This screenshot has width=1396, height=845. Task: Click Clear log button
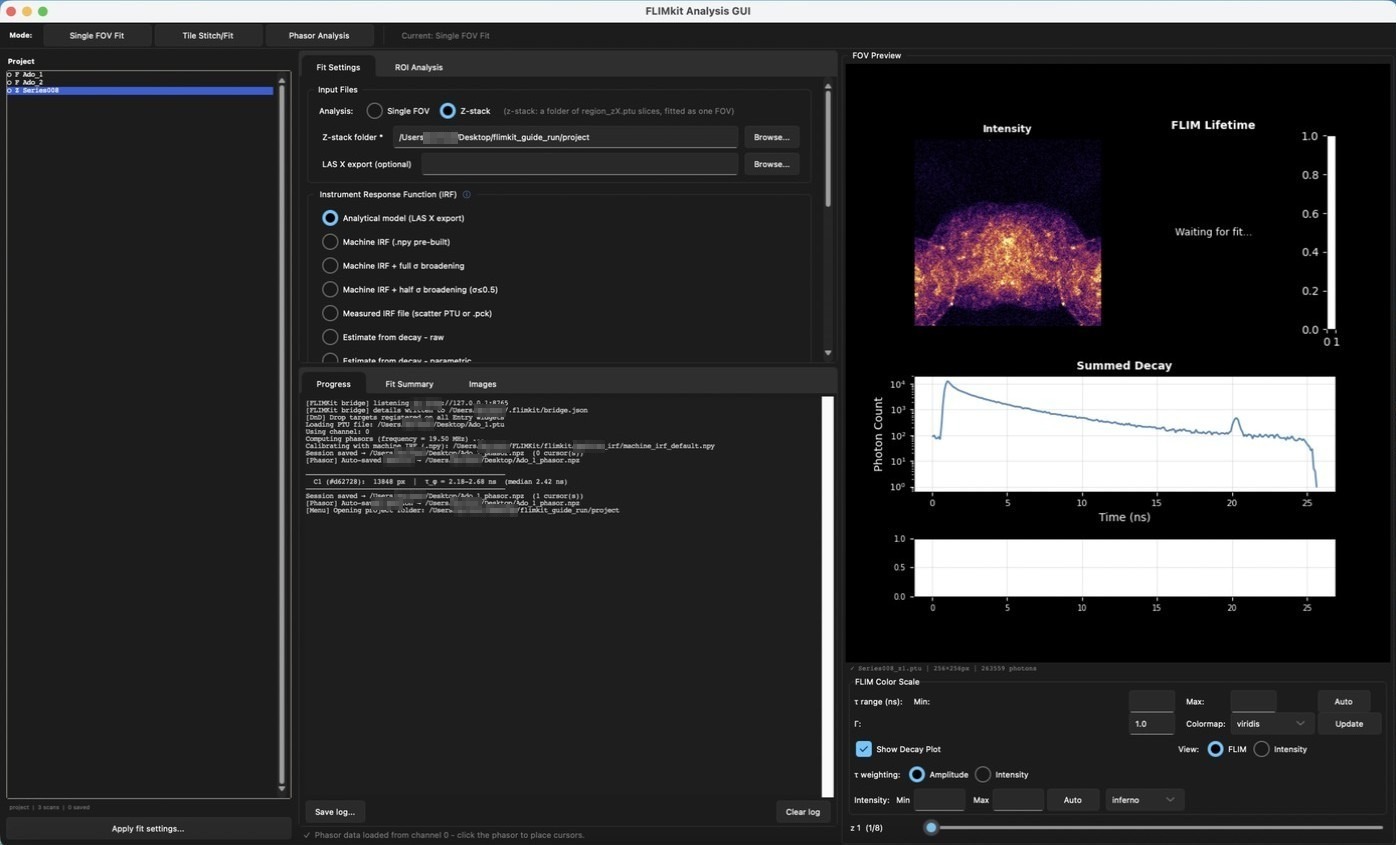[x=803, y=812]
